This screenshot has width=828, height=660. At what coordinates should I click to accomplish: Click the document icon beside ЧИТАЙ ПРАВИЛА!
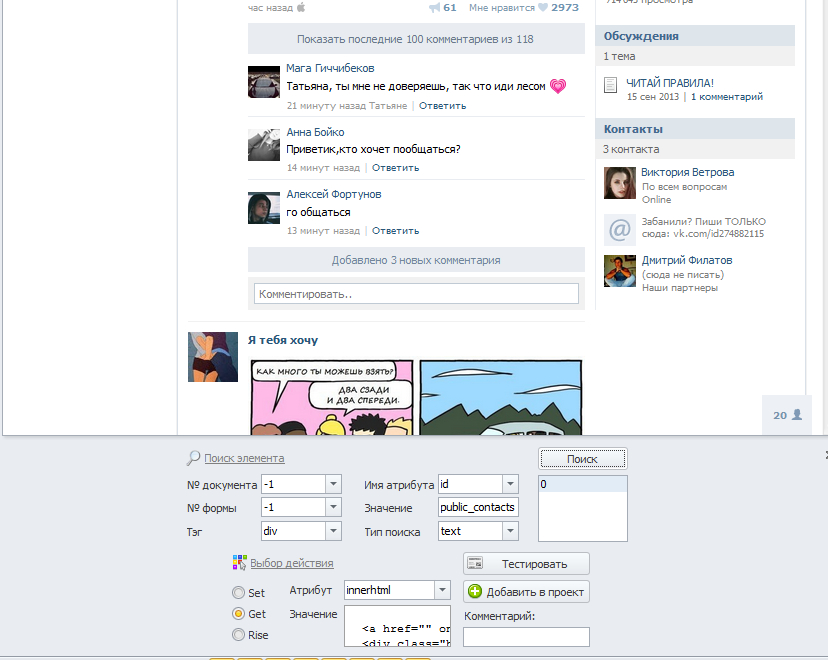tap(610, 84)
